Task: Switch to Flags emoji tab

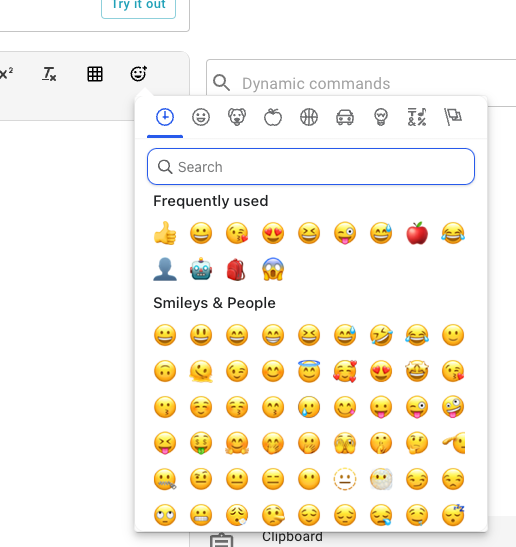Action: (x=453, y=117)
